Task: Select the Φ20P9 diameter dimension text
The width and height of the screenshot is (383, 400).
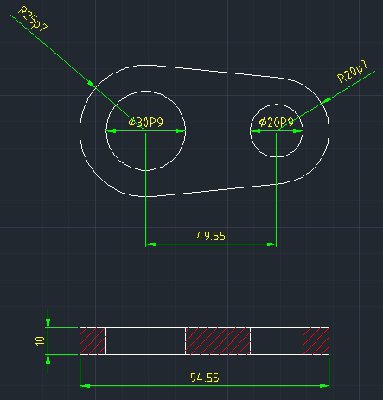Action: tap(276, 123)
